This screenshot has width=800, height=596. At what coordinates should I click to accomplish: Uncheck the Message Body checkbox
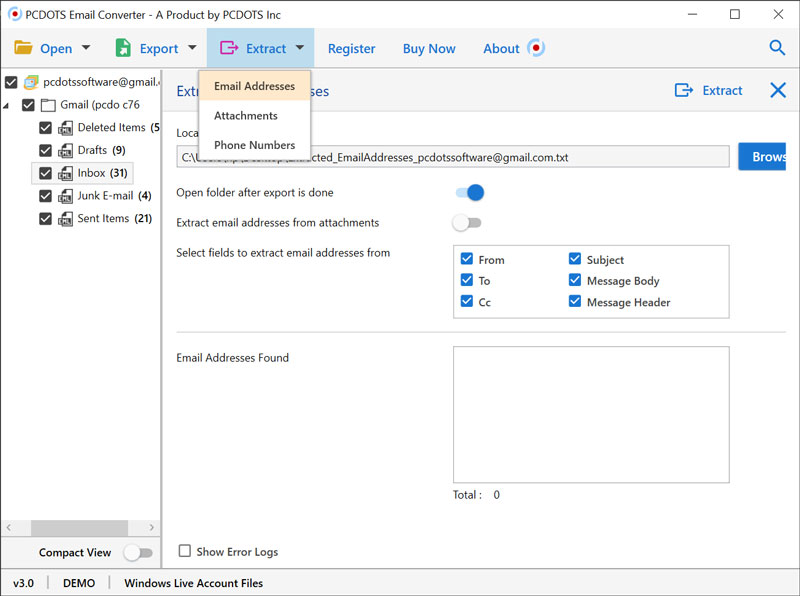[x=574, y=280]
